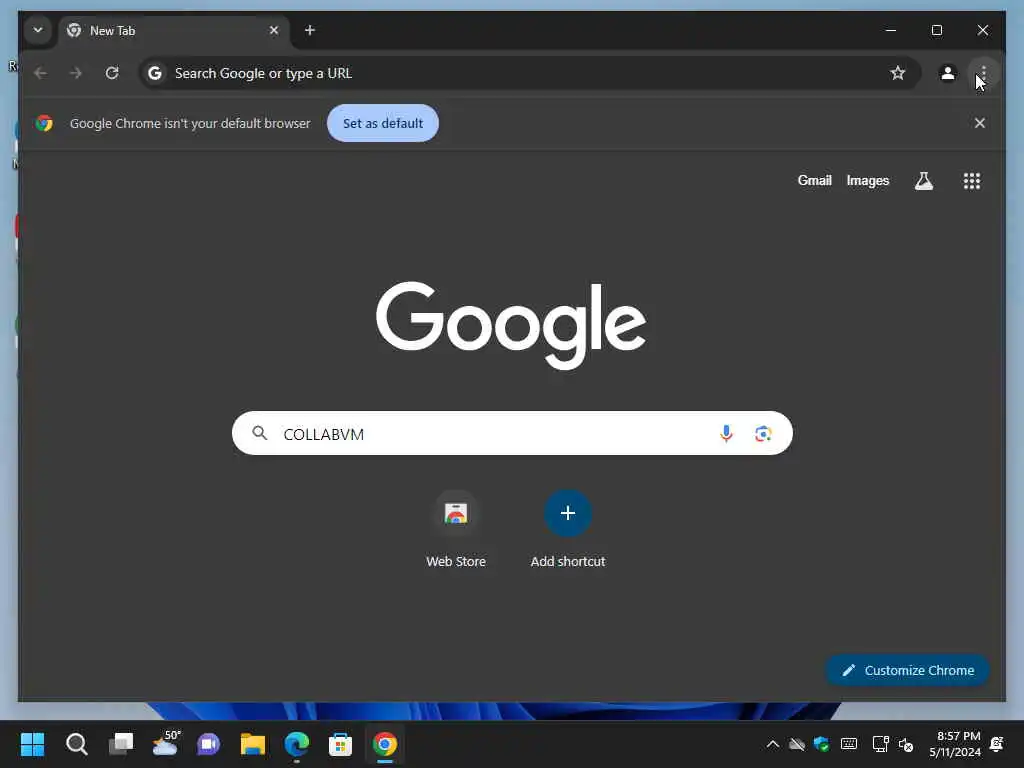
Task: Click the Google logo doodle
Action: pos(511,325)
